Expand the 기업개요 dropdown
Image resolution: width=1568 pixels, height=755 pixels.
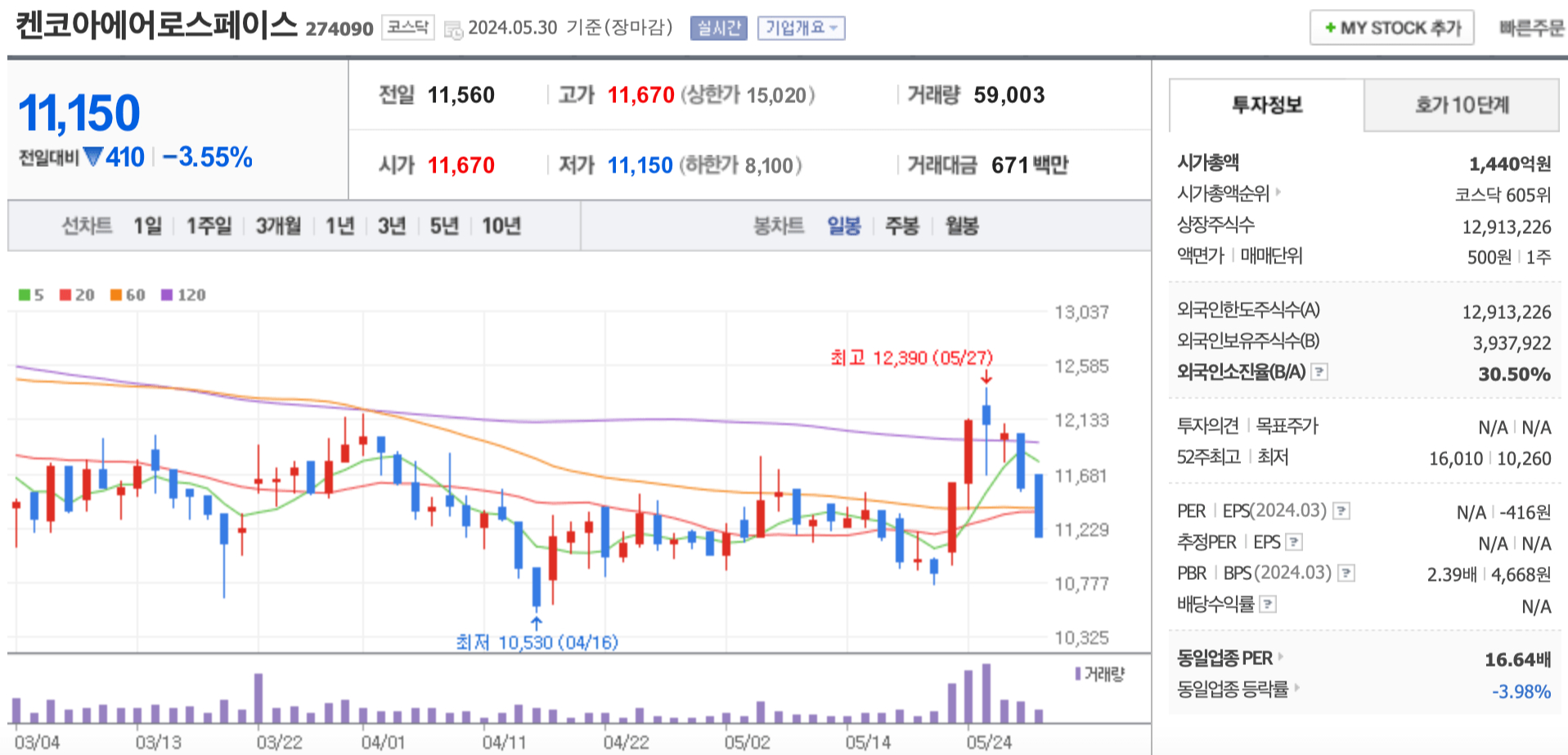tap(801, 28)
